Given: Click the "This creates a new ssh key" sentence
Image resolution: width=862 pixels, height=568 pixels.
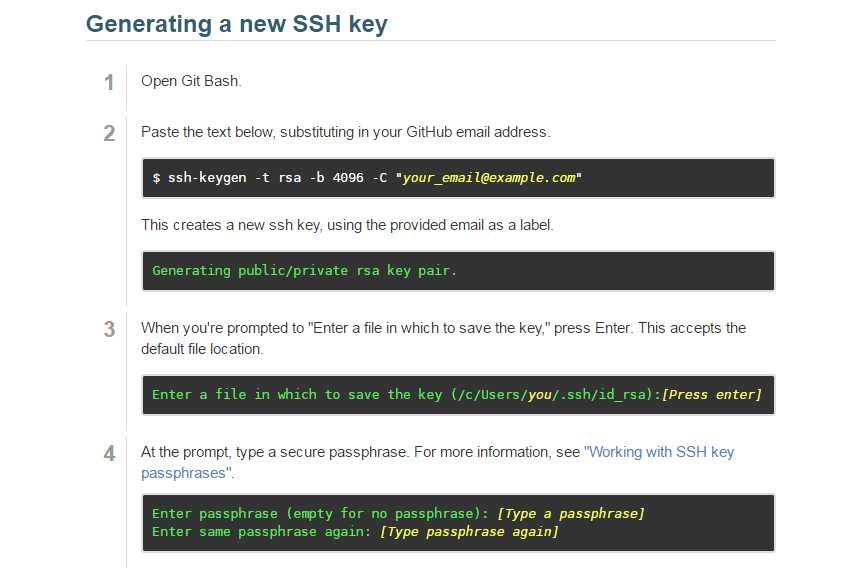Looking at the screenshot, I should click(x=347, y=225).
